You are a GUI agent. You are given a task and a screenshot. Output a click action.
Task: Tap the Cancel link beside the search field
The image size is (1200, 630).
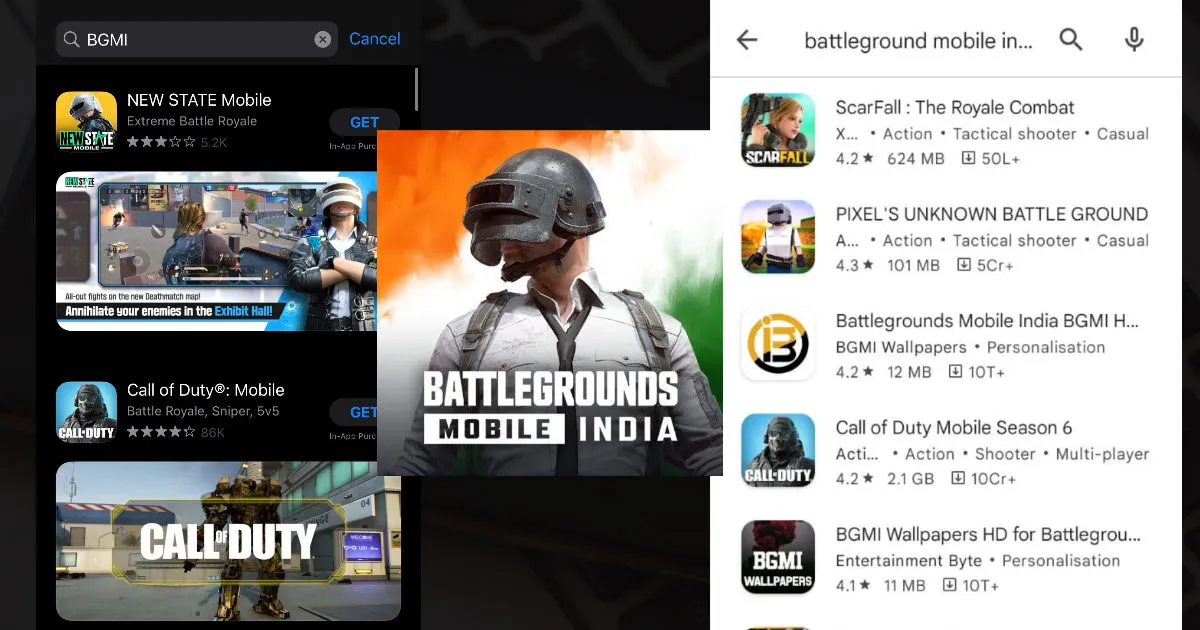pos(374,39)
